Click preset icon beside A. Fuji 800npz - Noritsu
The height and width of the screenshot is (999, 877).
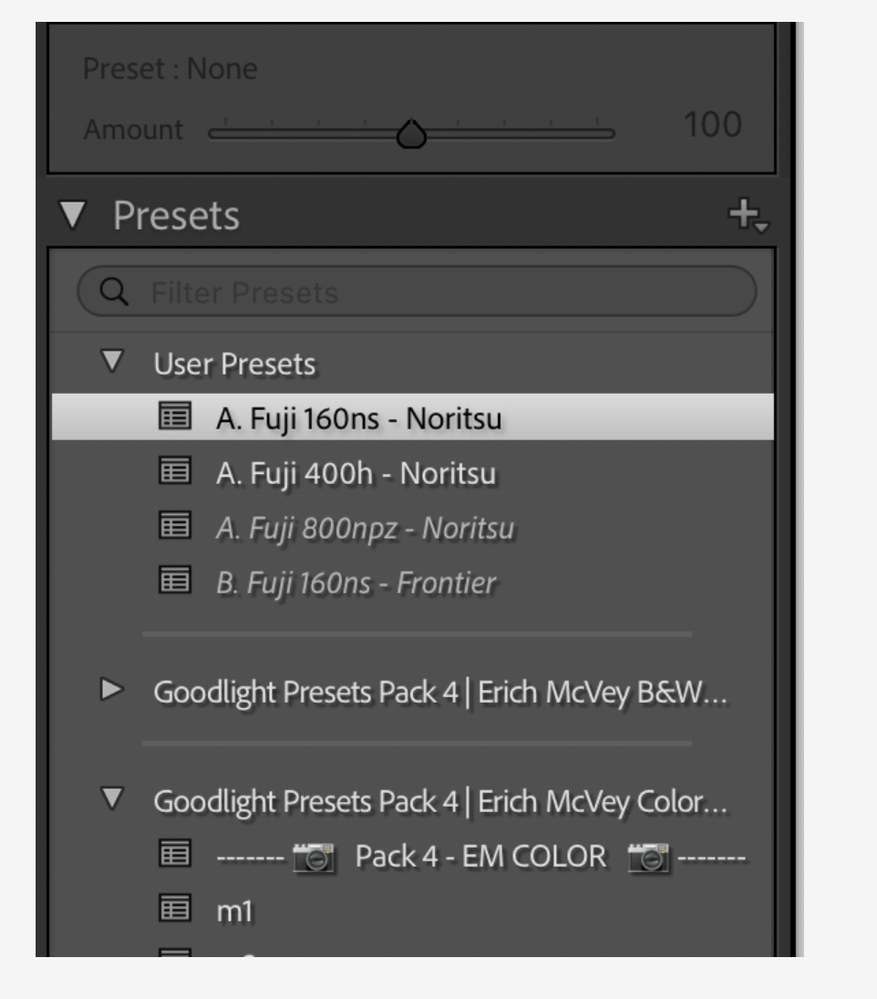(x=175, y=526)
